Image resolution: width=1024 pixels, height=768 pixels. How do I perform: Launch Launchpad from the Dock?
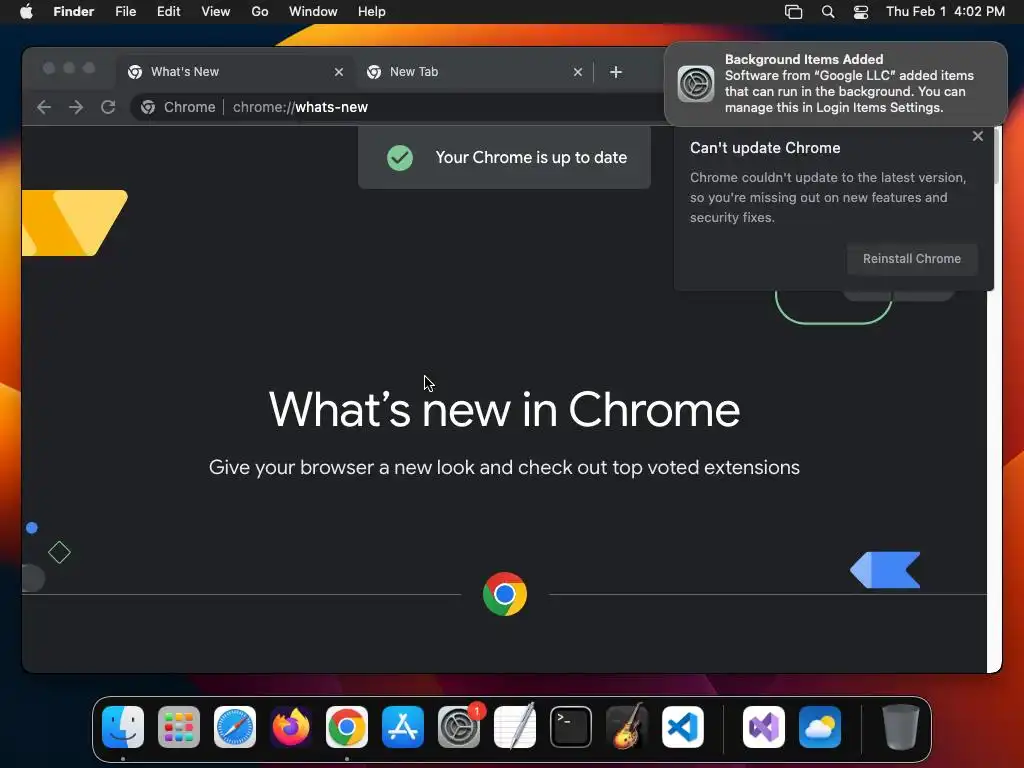pyautogui.click(x=179, y=727)
